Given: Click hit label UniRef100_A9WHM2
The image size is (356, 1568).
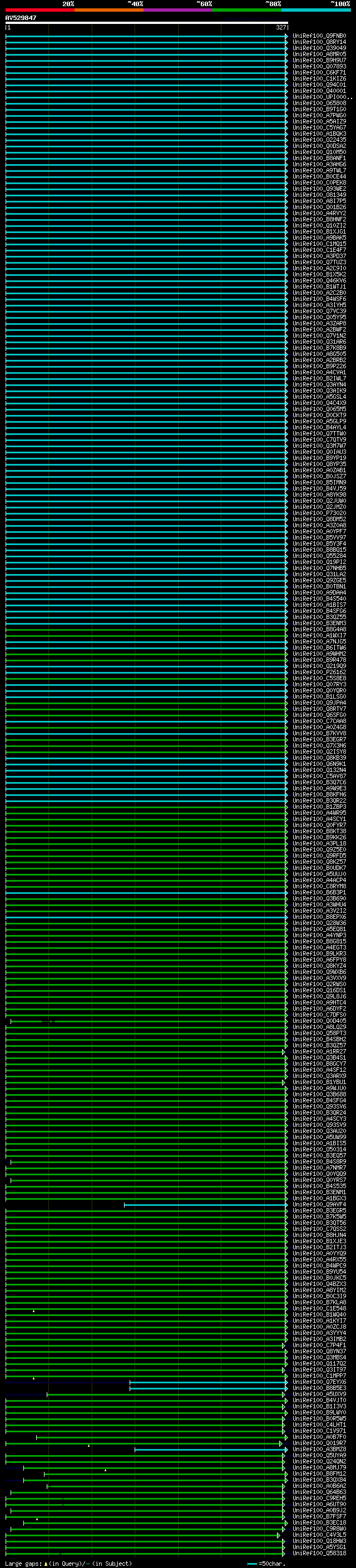Looking at the screenshot, I should (x=319, y=654).
